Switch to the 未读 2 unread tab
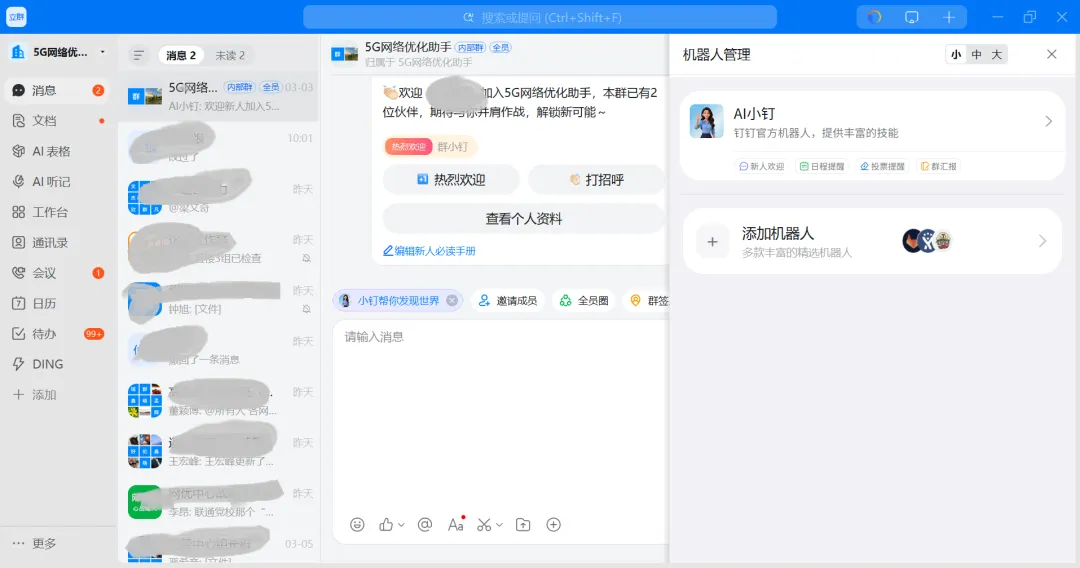This screenshot has width=1080, height=568. click(230, 55)
